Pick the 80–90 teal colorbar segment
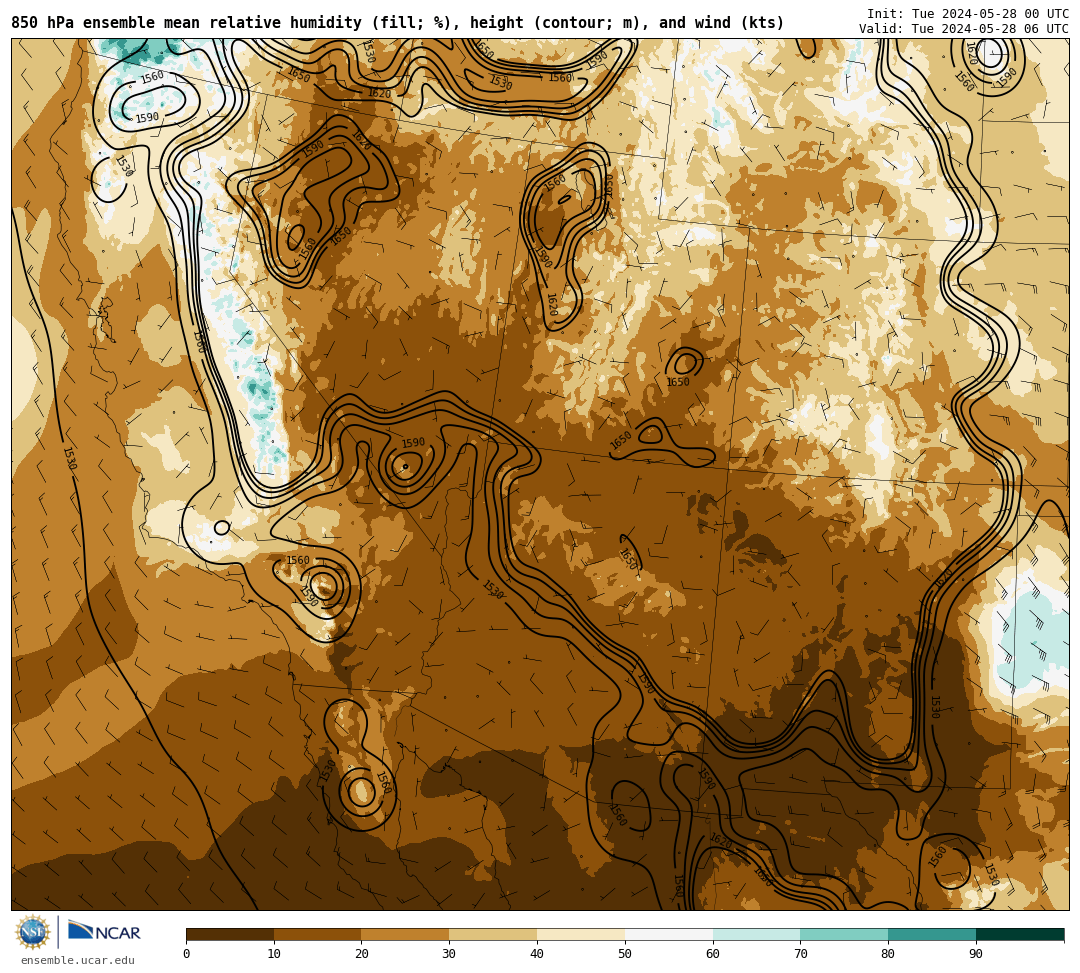The width and height of the screenshot is (1080, 973). pos(932,934)
